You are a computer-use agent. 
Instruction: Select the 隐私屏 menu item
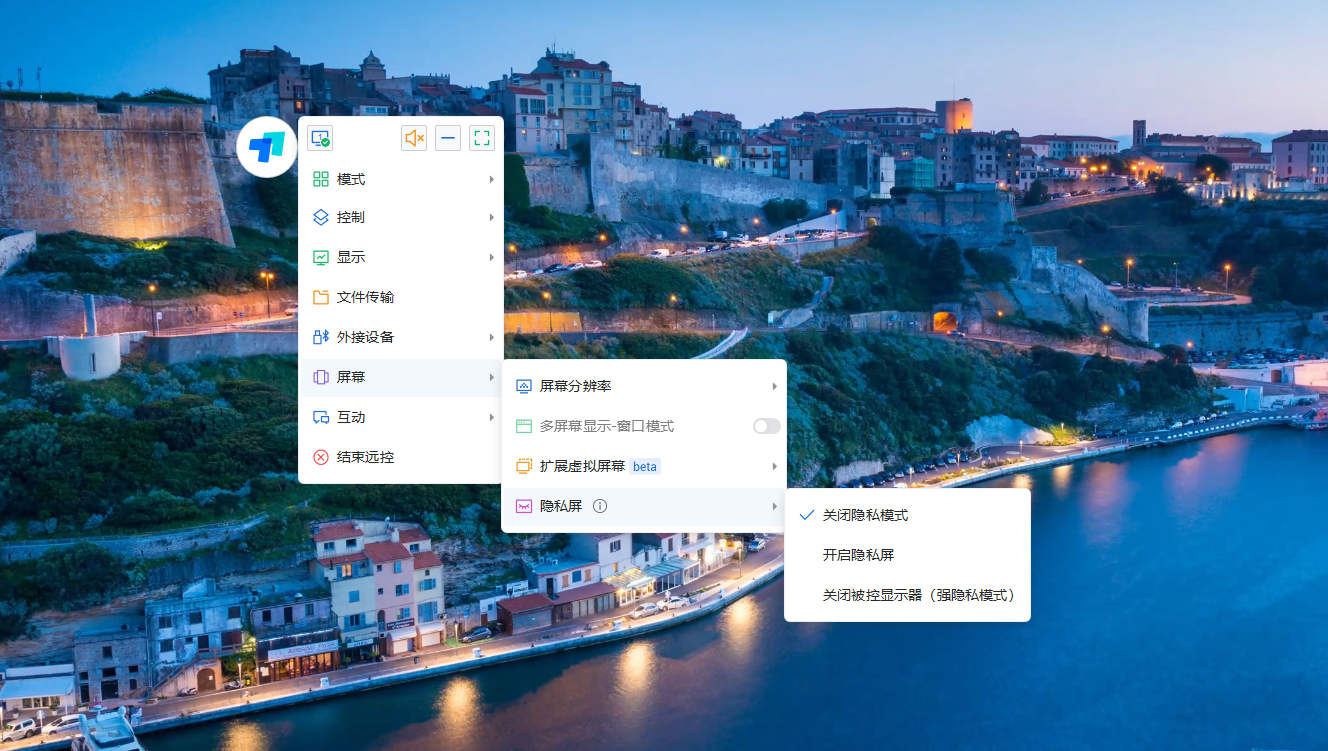644,506
